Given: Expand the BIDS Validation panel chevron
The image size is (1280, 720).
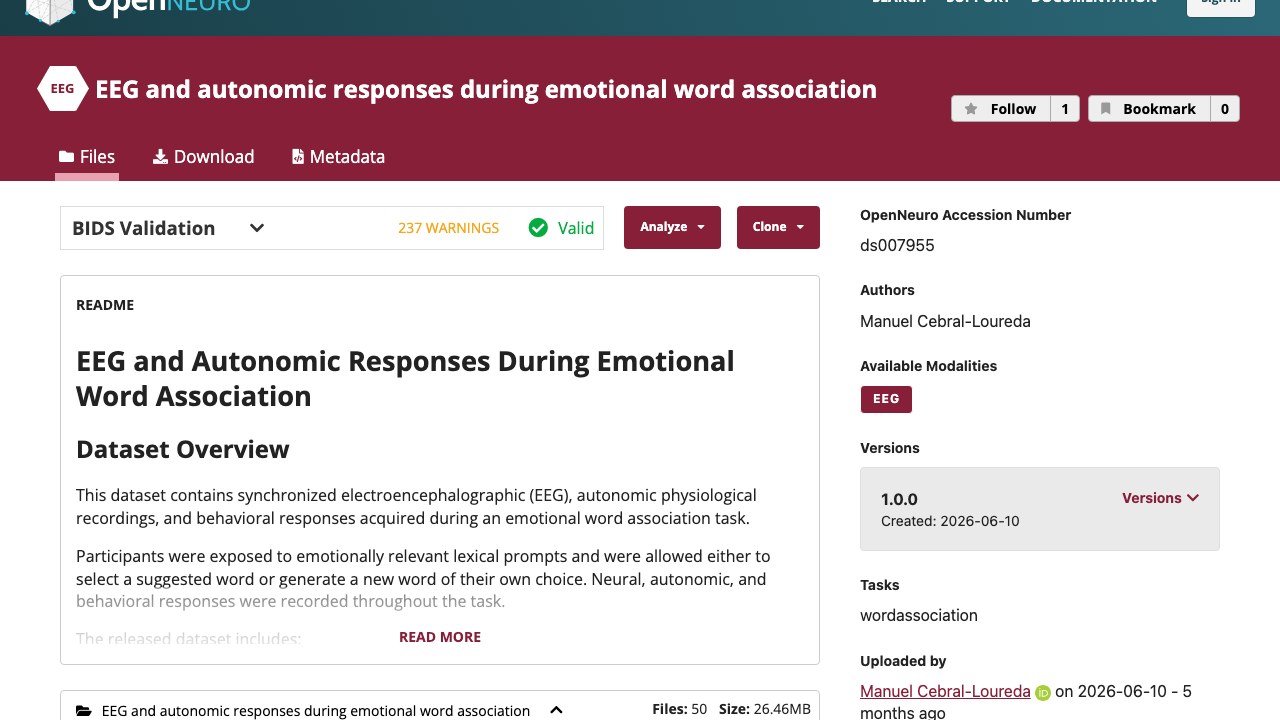Looking at the screenshot, I should (x=257, y=228).
